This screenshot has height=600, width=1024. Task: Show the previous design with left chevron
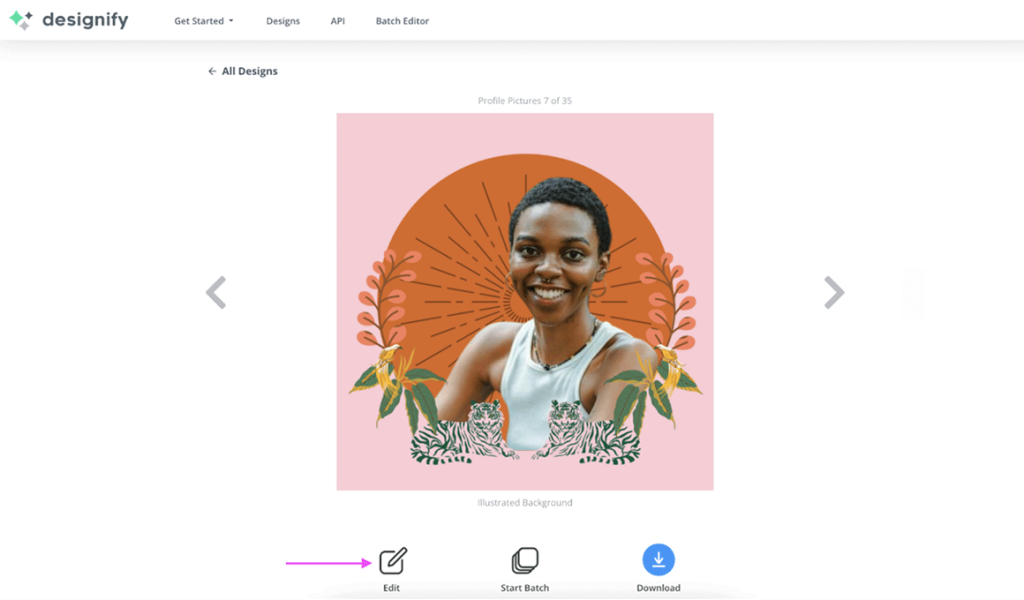(216, 292)
